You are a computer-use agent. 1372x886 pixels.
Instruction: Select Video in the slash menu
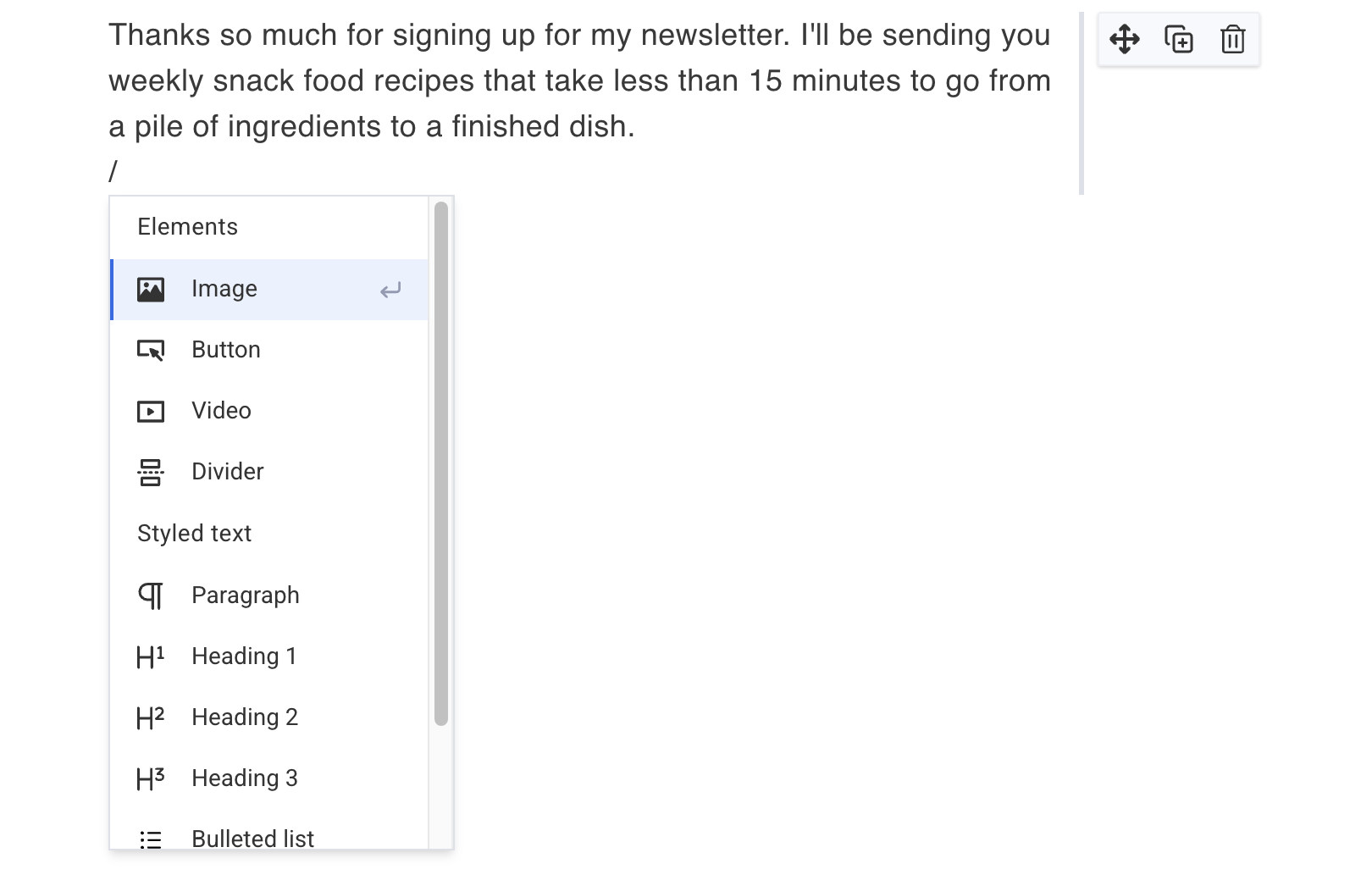coord(221,411)
